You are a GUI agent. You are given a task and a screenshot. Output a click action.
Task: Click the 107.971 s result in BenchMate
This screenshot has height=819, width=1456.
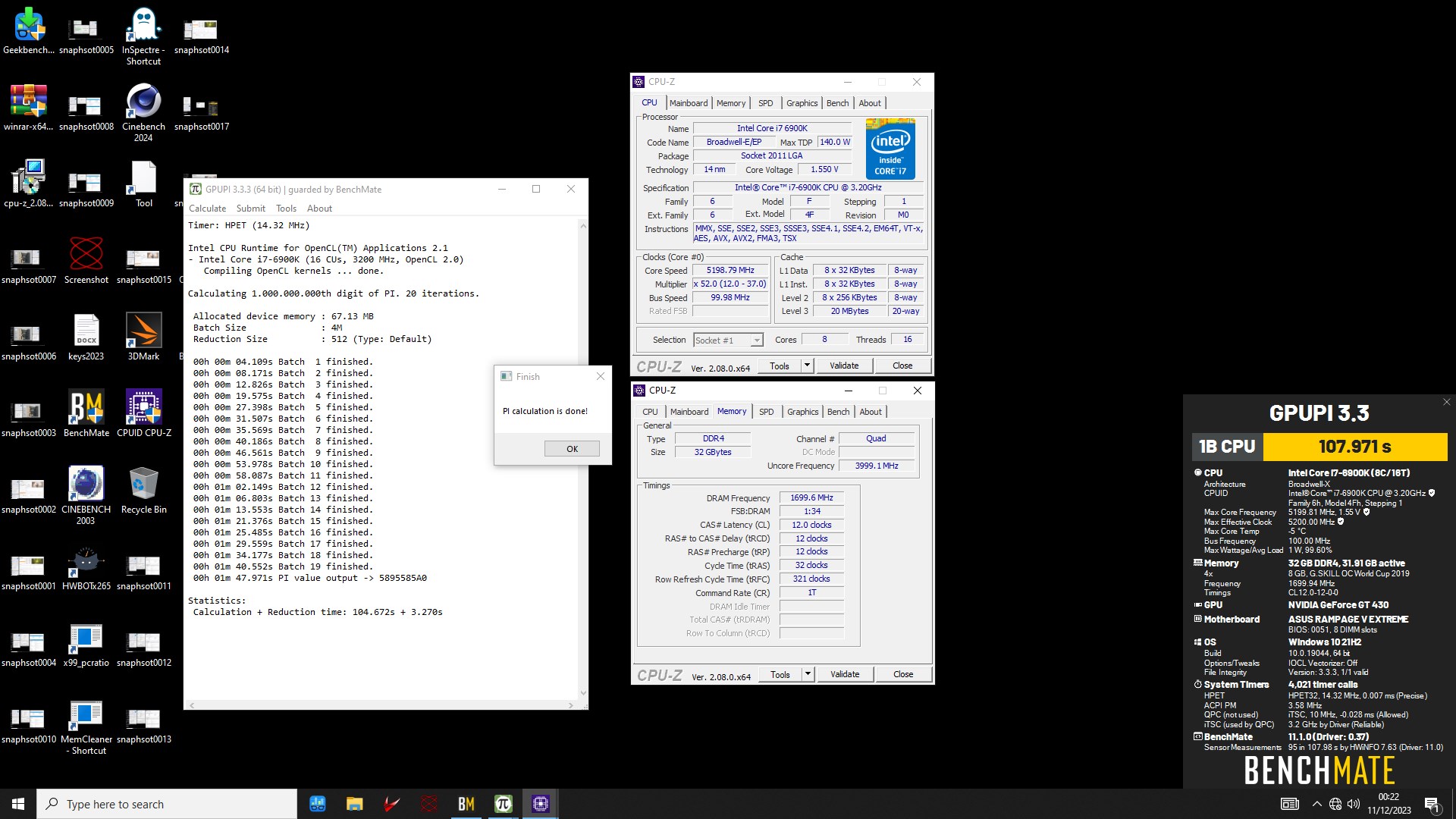[x=1354, y=447]
